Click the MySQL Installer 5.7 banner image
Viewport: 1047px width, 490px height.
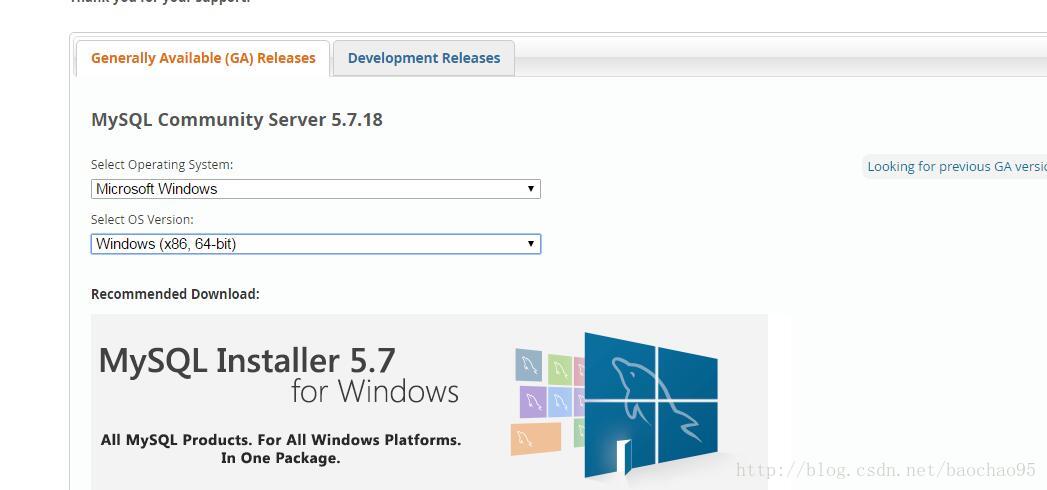pyautogui.click(x=429, y=402)
